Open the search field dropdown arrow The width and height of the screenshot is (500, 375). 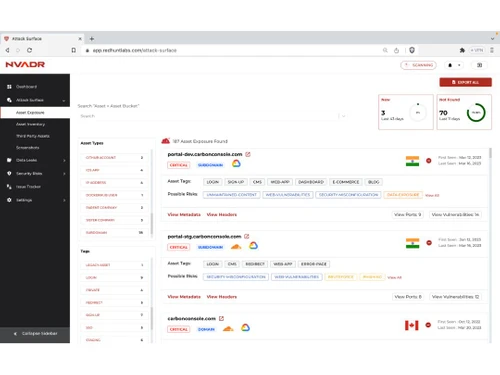point(343,116)
